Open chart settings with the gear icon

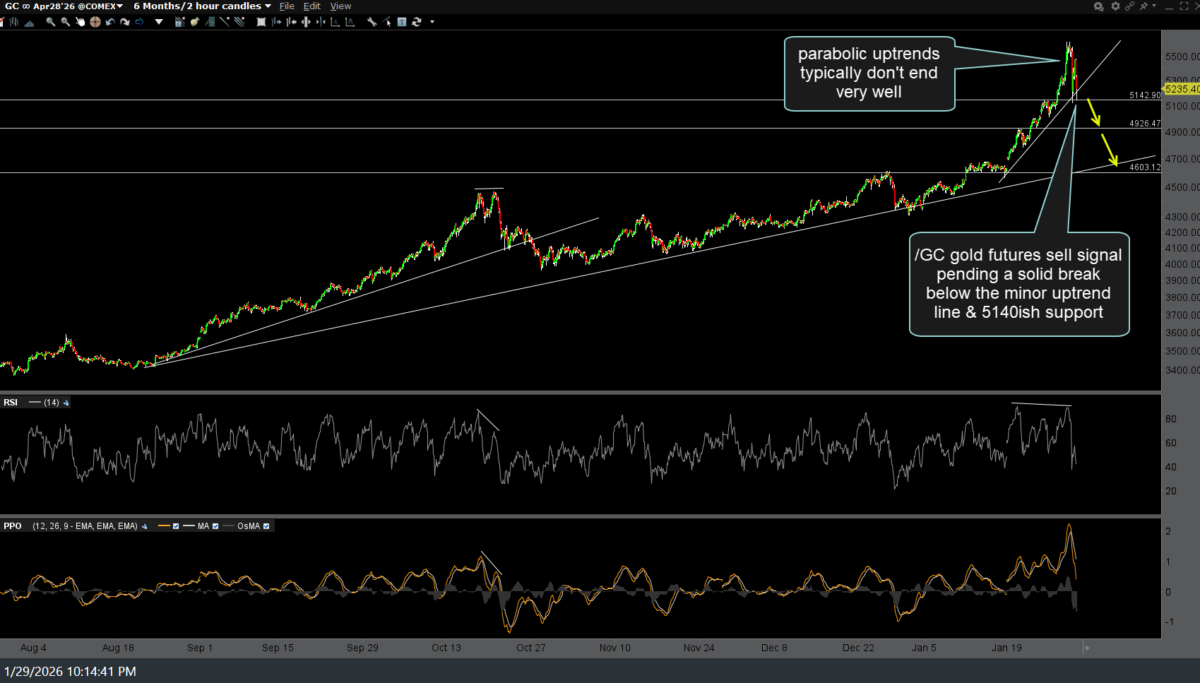1115,6
